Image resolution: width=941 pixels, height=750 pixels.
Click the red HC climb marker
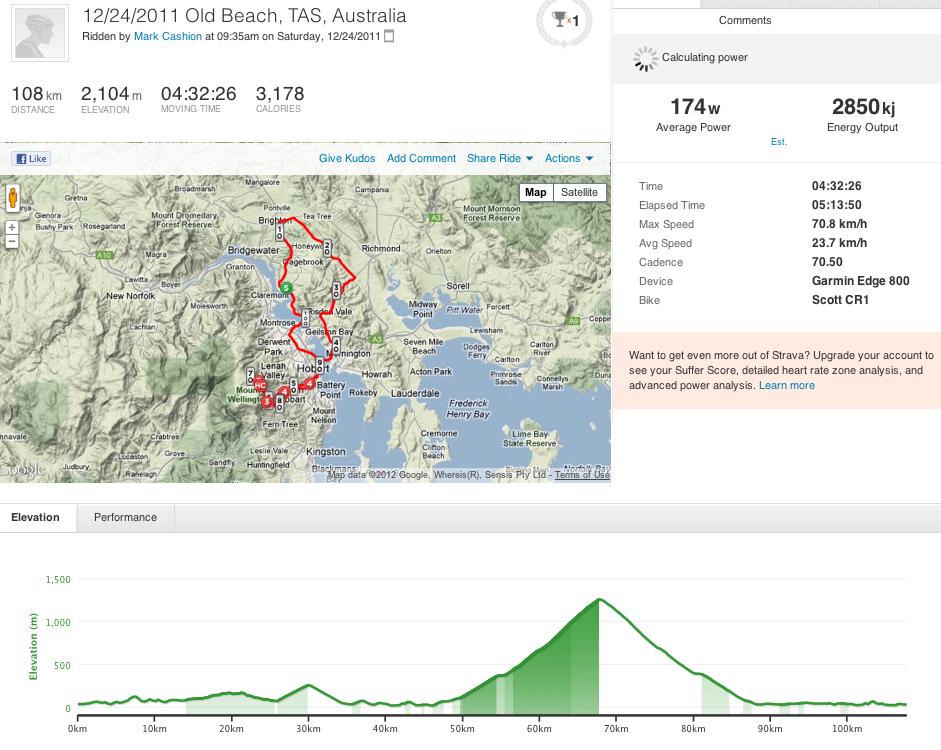click(259, 385)
